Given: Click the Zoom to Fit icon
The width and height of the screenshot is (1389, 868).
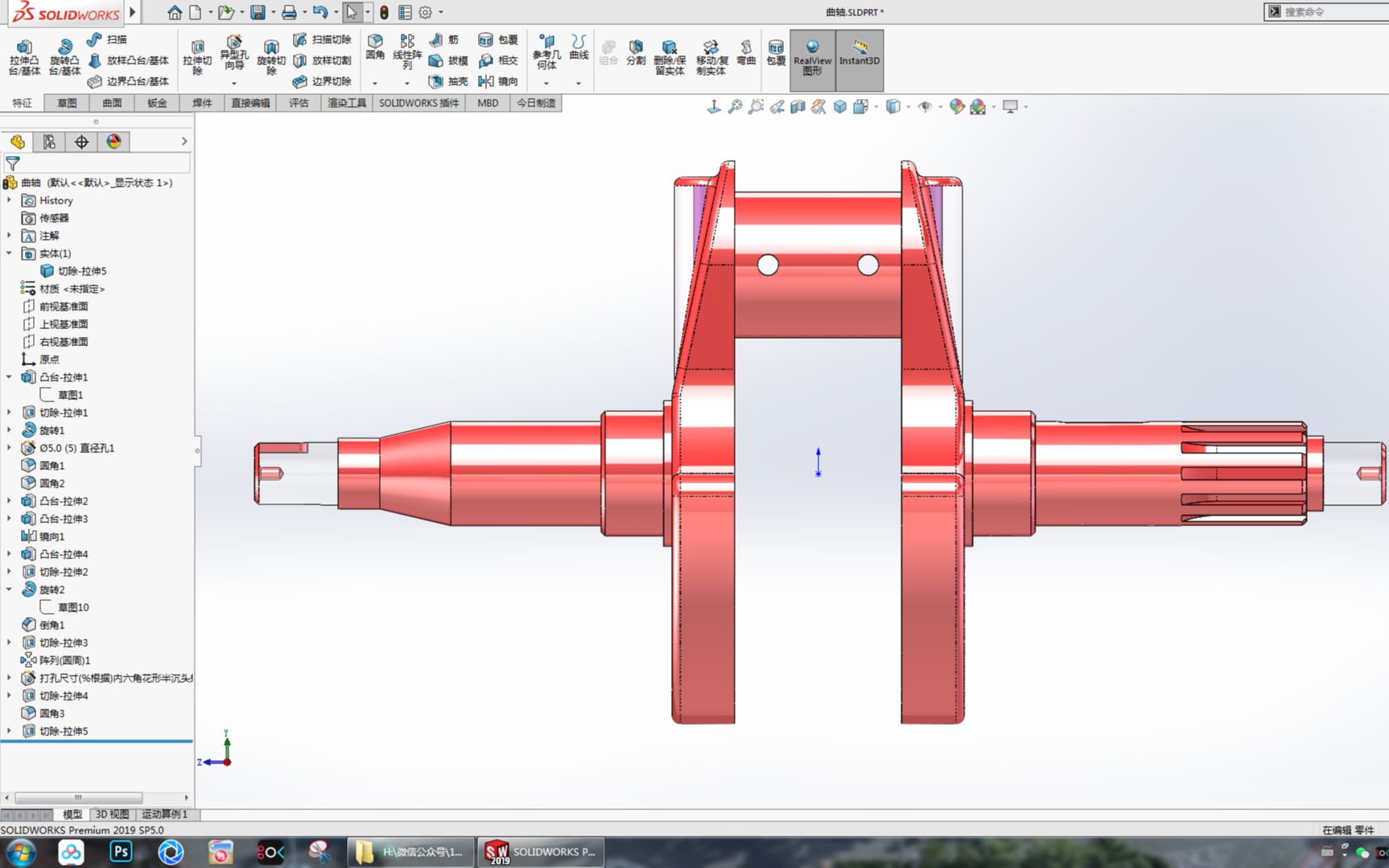Looking at the screenshot, I should 734,105.
